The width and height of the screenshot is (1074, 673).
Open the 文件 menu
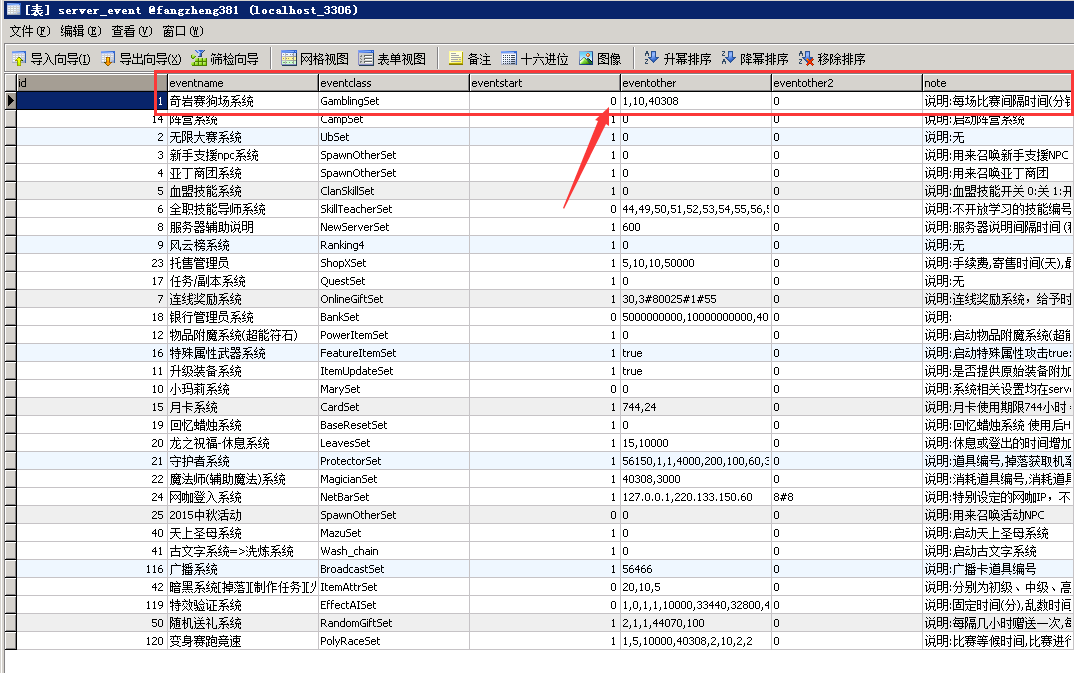29,31
